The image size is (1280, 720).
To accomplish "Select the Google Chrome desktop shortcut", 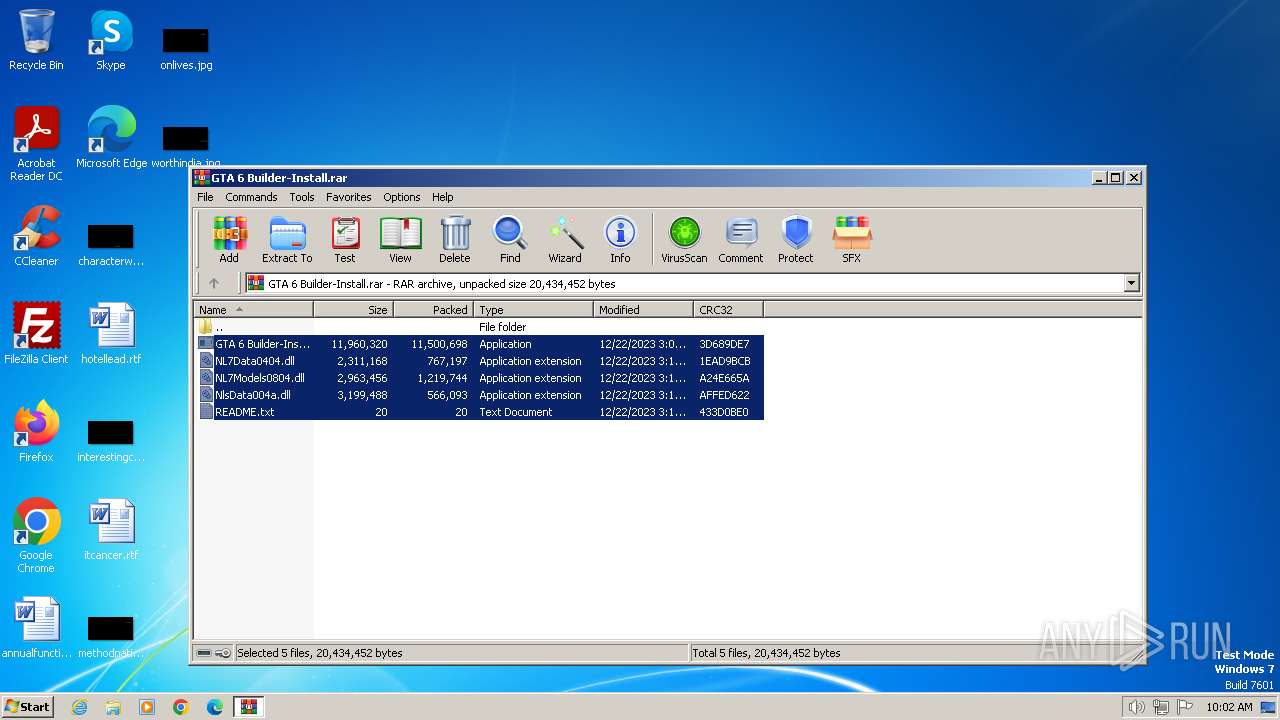I will (x=36, y=537).
